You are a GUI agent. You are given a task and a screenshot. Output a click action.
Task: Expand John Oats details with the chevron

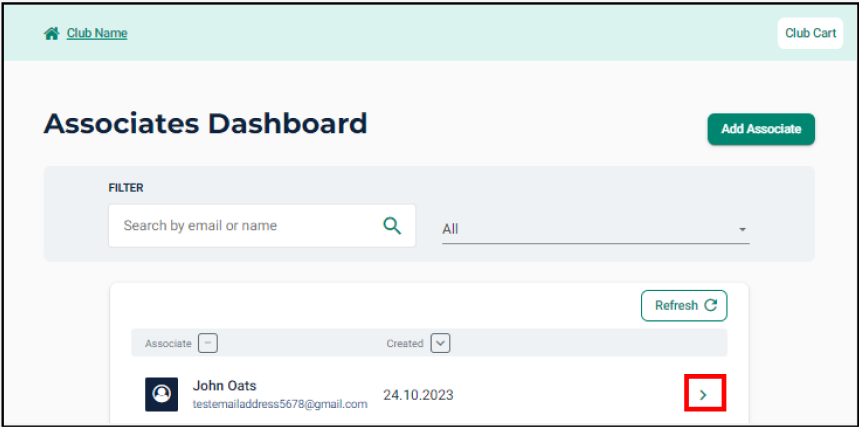point(704,395)
